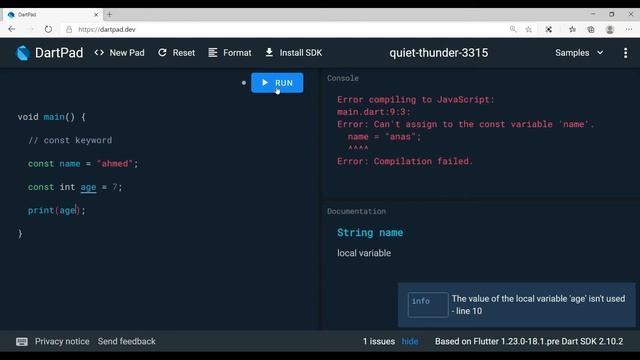Screen dimensions: 640x360
Task: Click the 'void main() {' line
Action: click(x=51, y=117)
